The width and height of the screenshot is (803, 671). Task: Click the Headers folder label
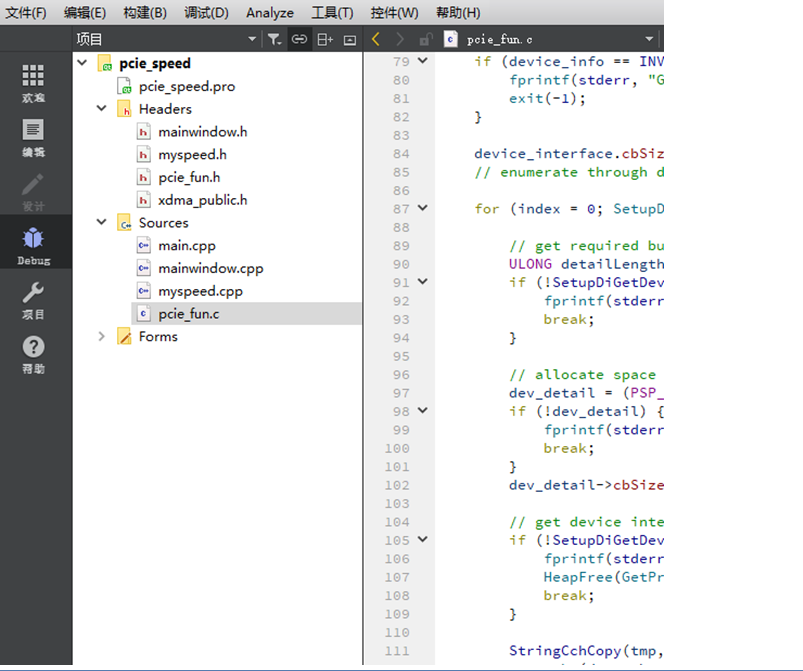[165, 109]
